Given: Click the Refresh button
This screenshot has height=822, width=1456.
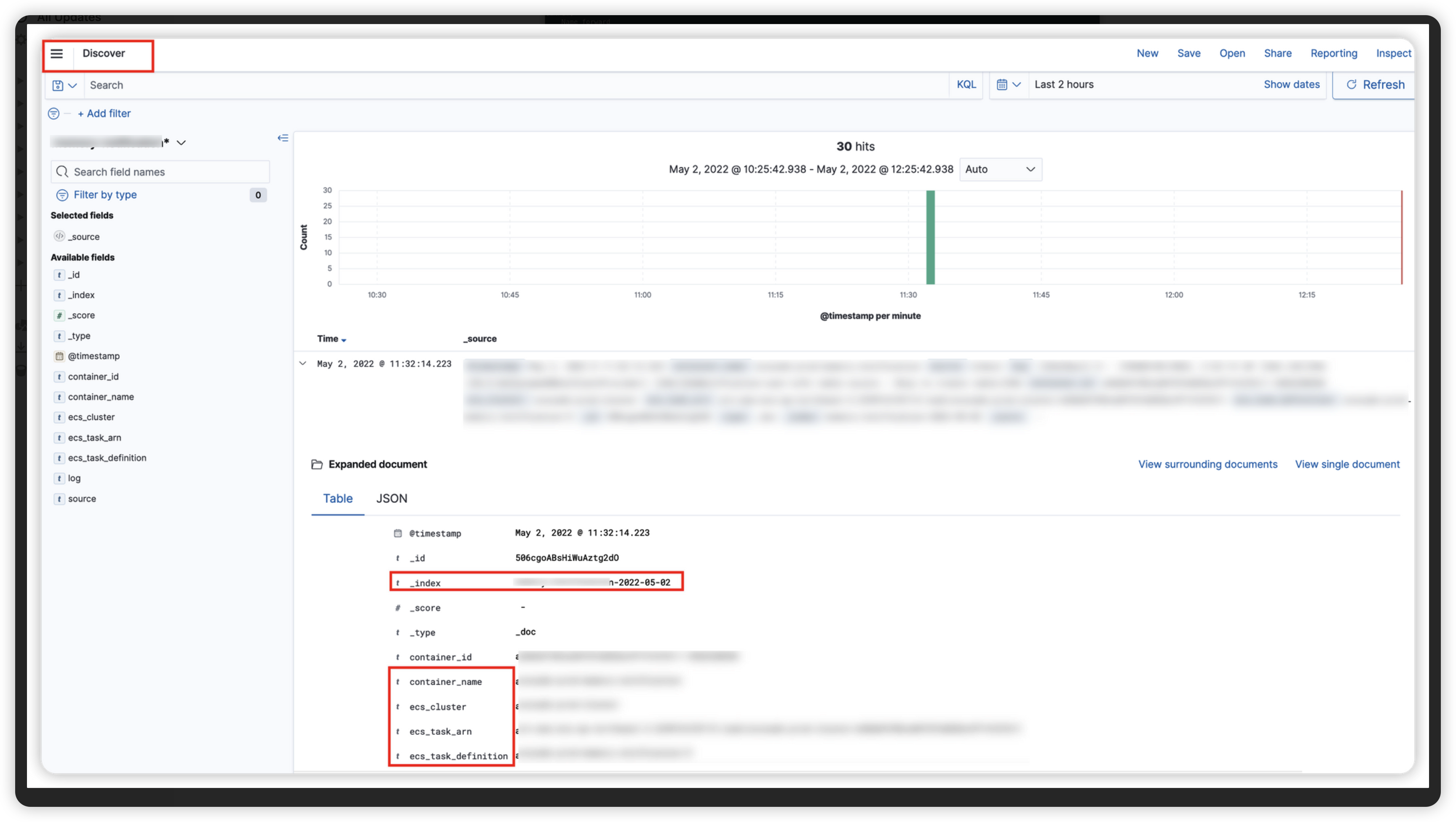Looking at the screenshot, I should [x=1375, y=85].
